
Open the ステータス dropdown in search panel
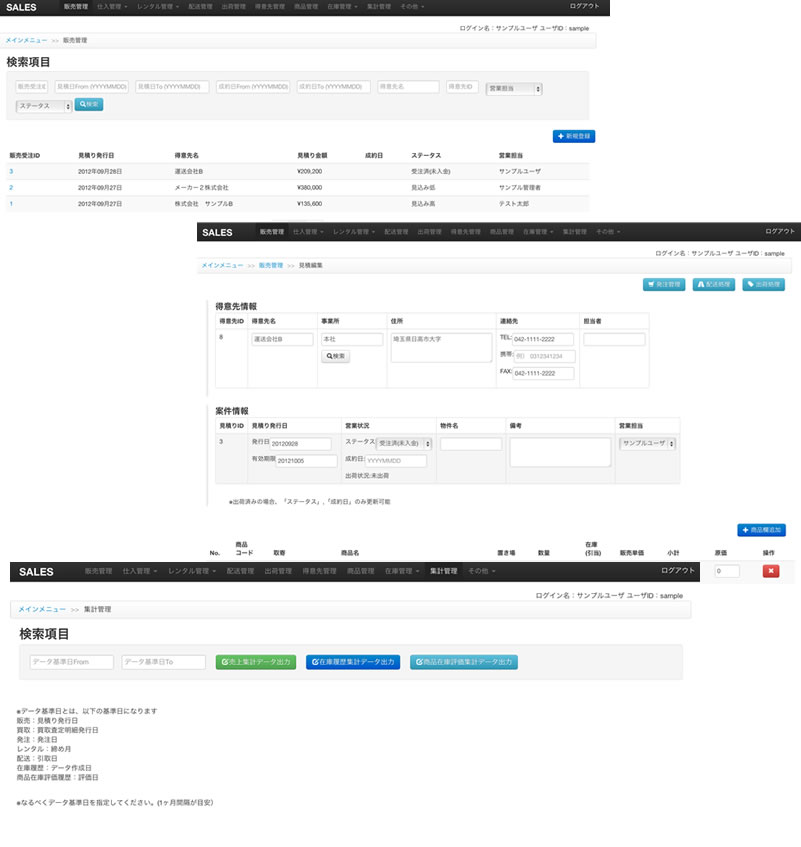pos(44,105)
